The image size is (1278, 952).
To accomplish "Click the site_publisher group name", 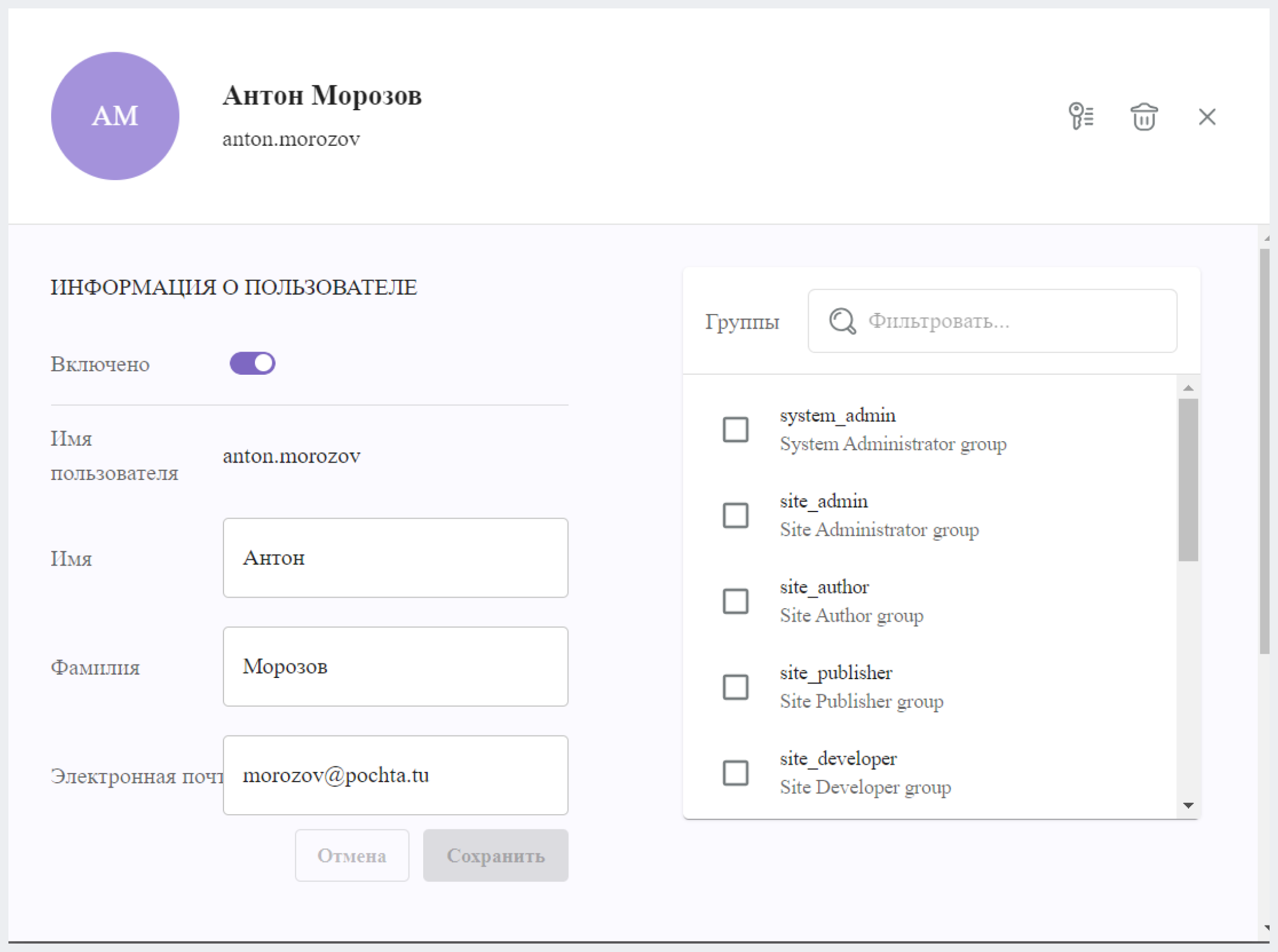I will [x=836, y=673].
